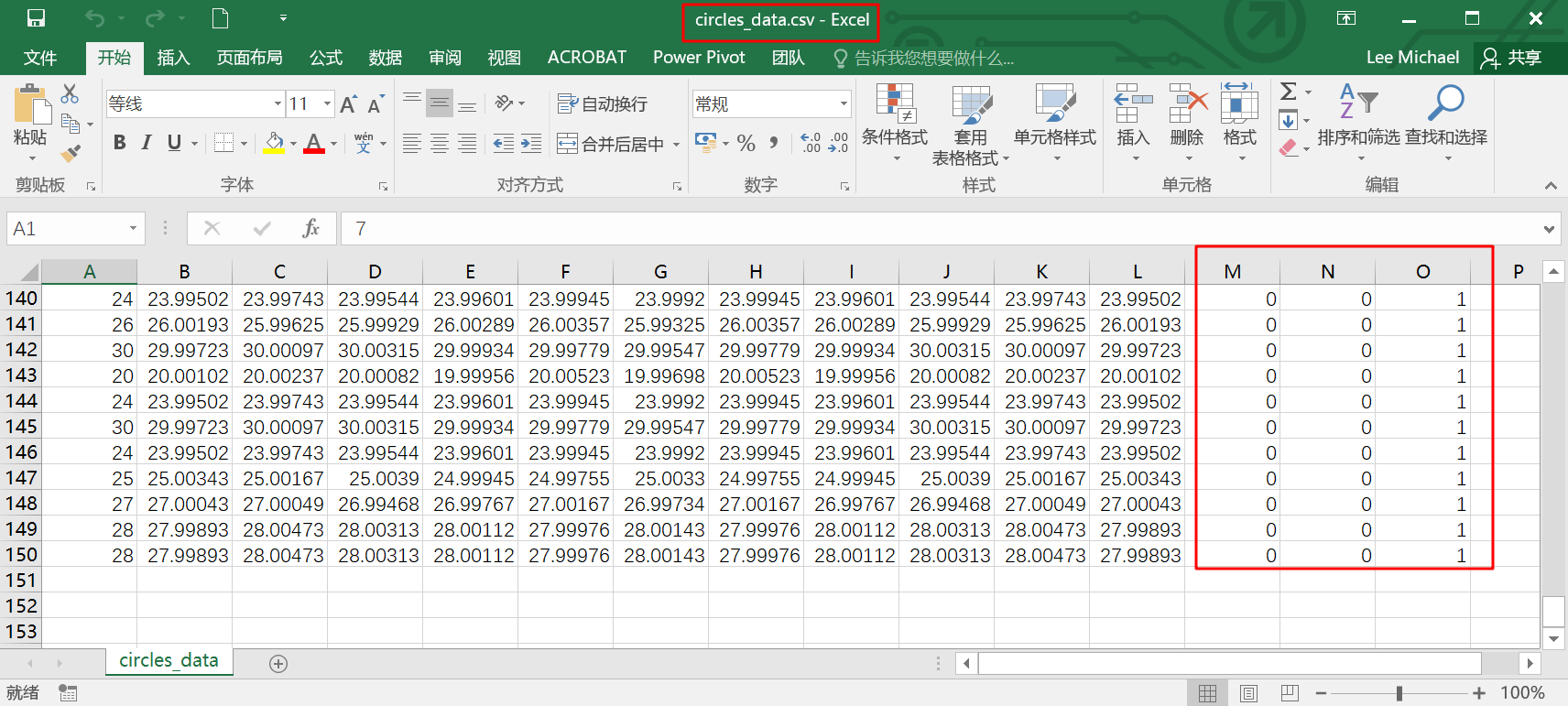
Task: Switch to Page Layout view
Action: (1248, 693)
